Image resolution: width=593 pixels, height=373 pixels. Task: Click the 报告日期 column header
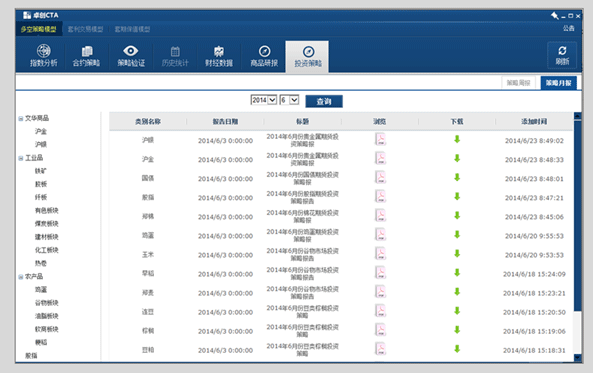click(225, 121)
